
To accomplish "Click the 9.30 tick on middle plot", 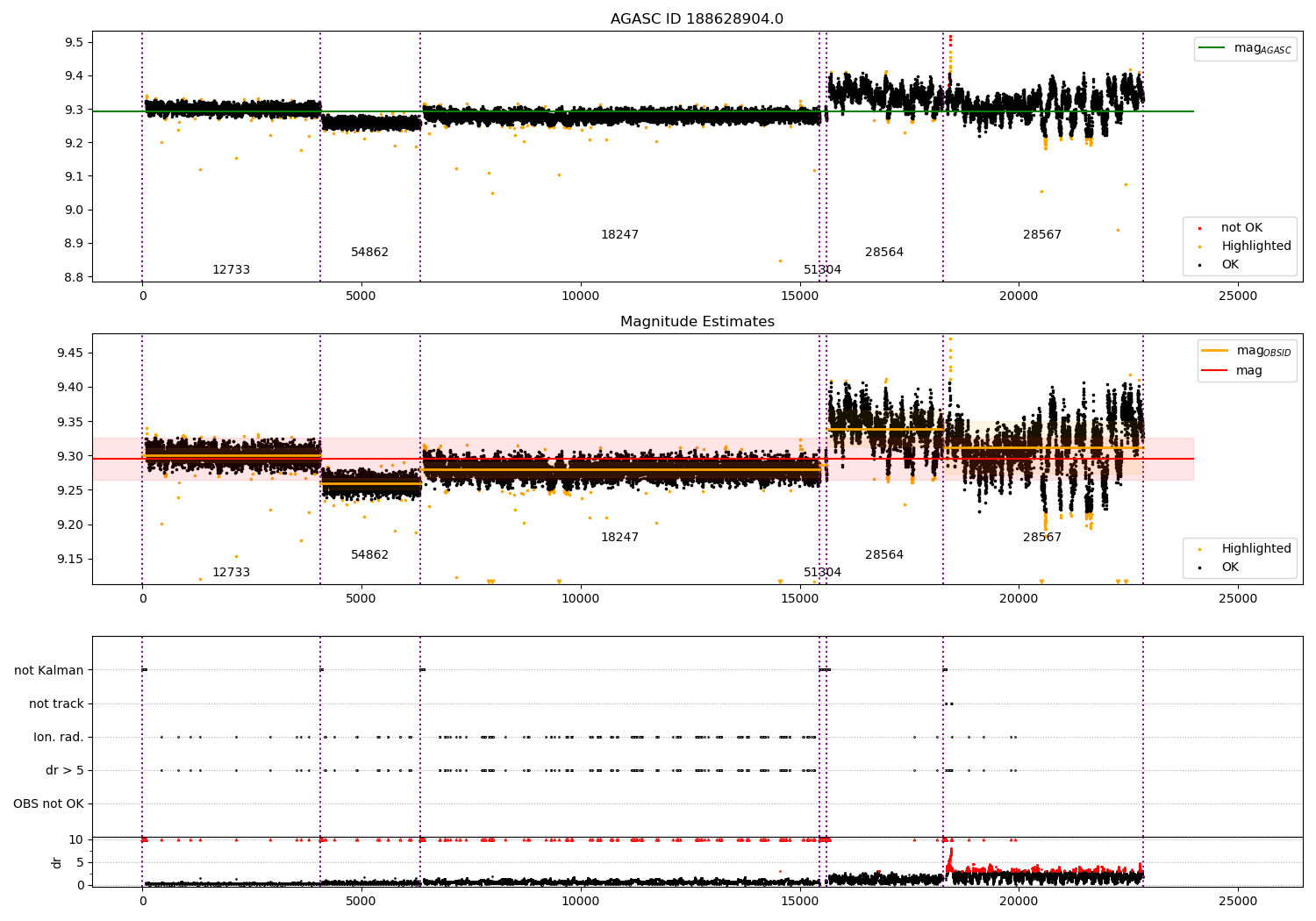I will point(69,456).
